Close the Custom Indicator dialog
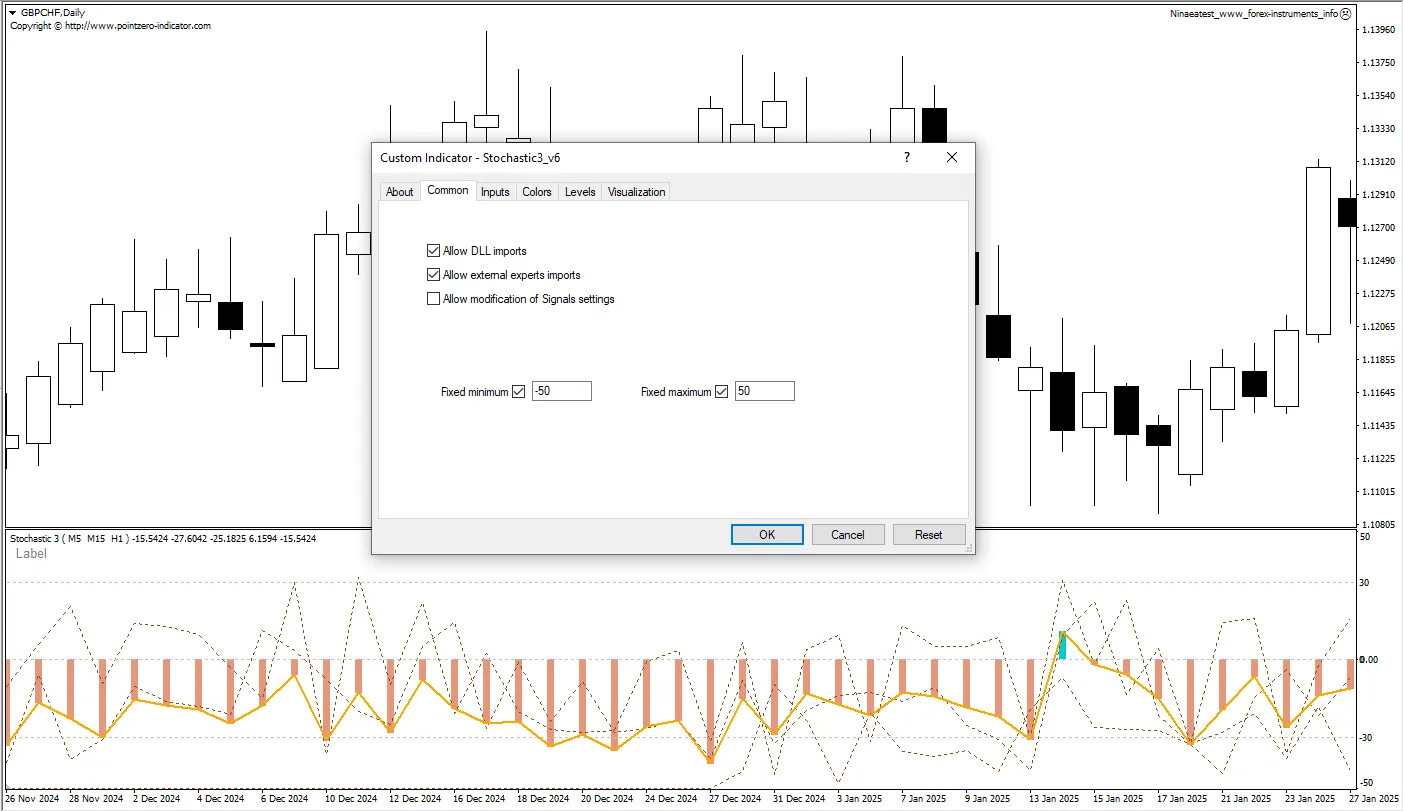The width and height of the screenshot is (1403, 811). [x=951, y=157]
